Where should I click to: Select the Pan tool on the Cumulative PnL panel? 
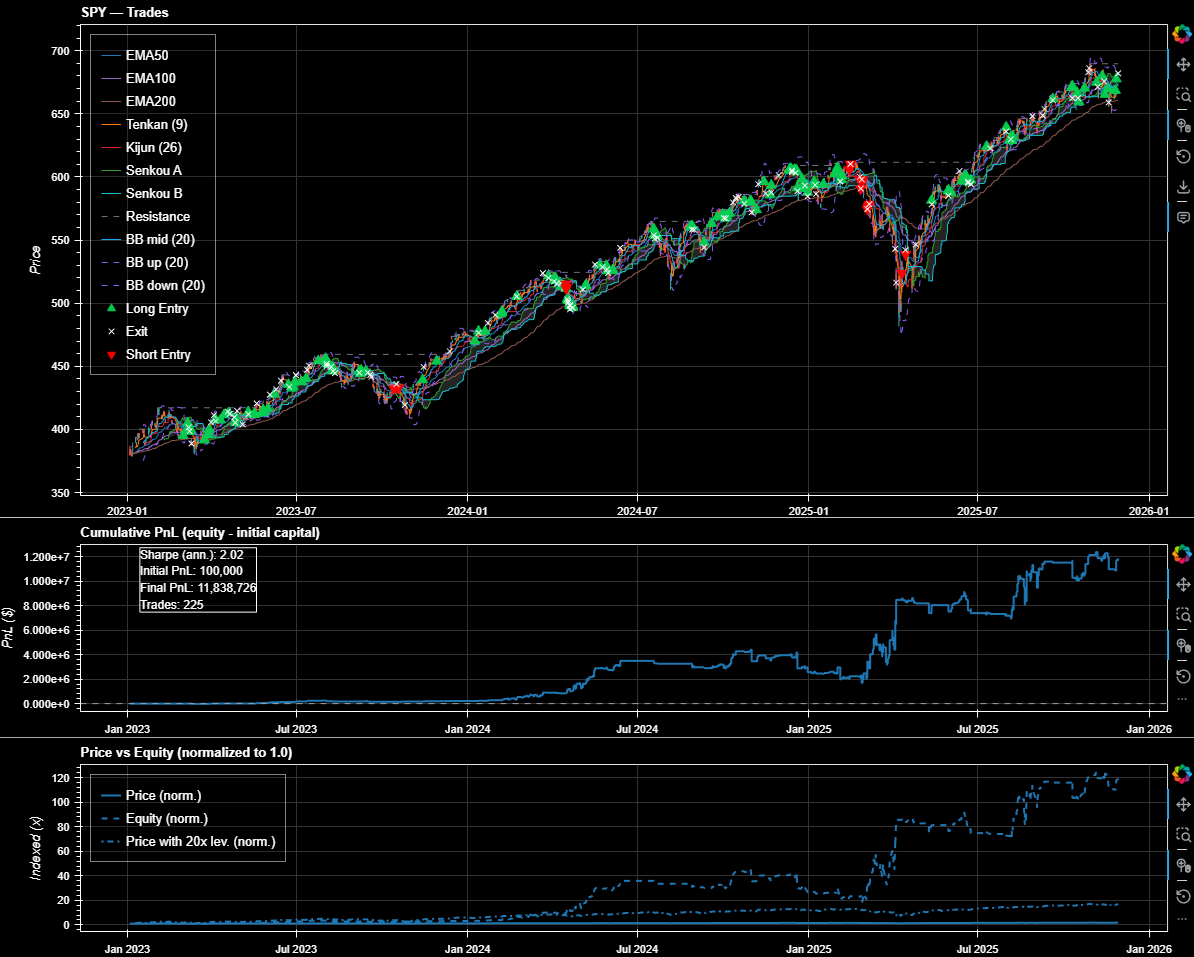pos(1181,585)
